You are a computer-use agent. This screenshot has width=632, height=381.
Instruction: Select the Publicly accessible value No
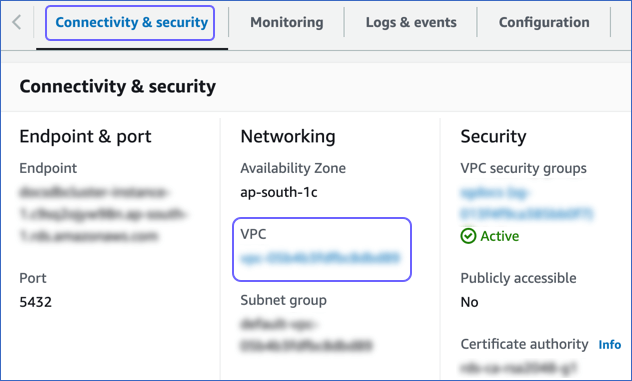point(469,302)
